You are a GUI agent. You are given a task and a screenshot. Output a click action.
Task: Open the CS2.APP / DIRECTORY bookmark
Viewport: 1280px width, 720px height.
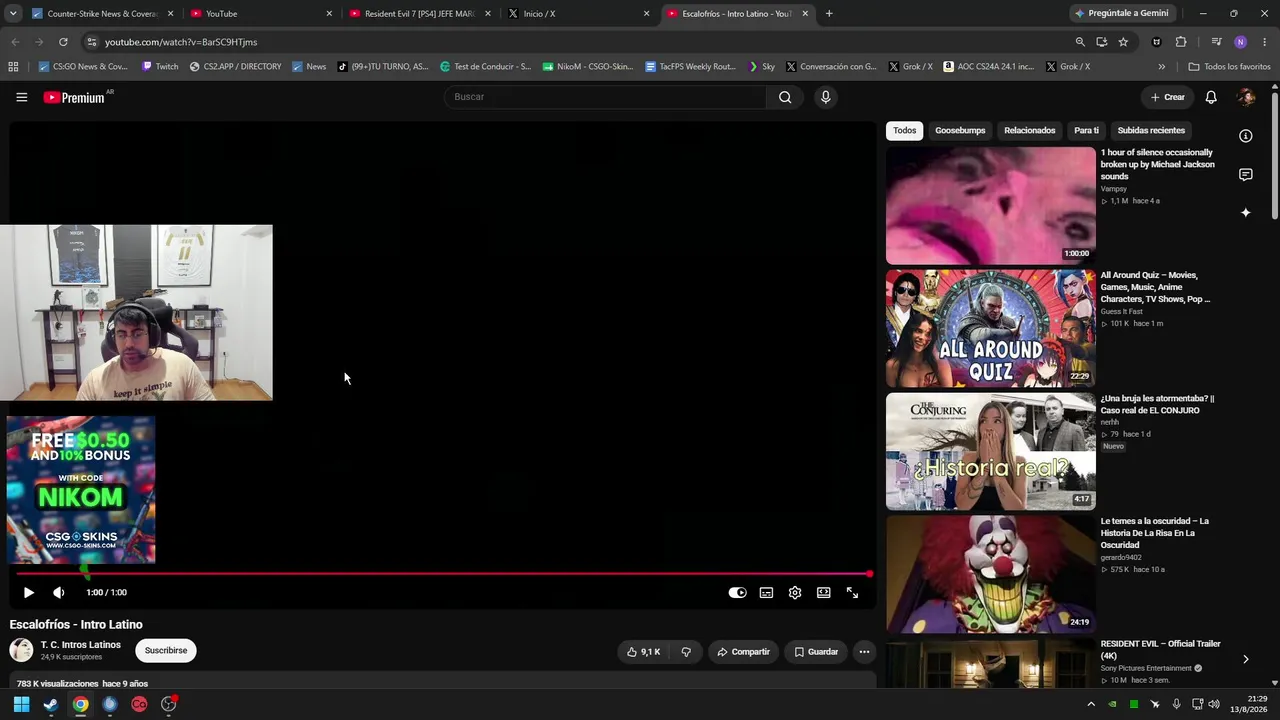[x=235, y=67]
